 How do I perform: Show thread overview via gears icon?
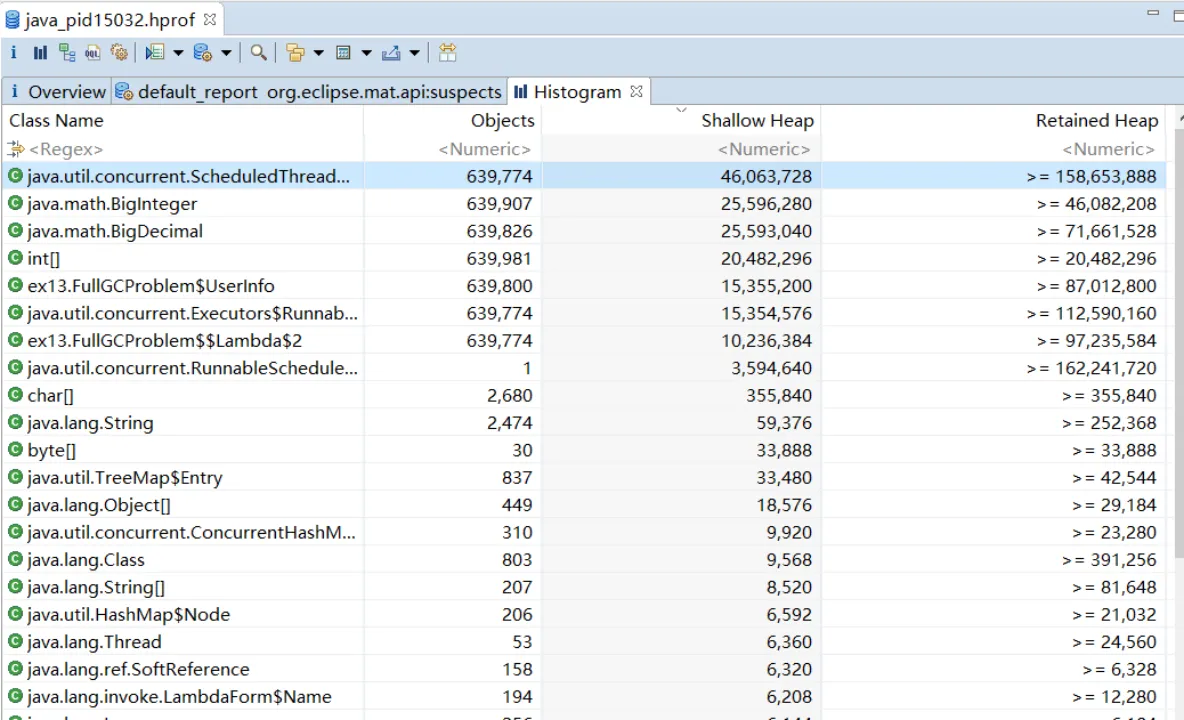(119, 52)
